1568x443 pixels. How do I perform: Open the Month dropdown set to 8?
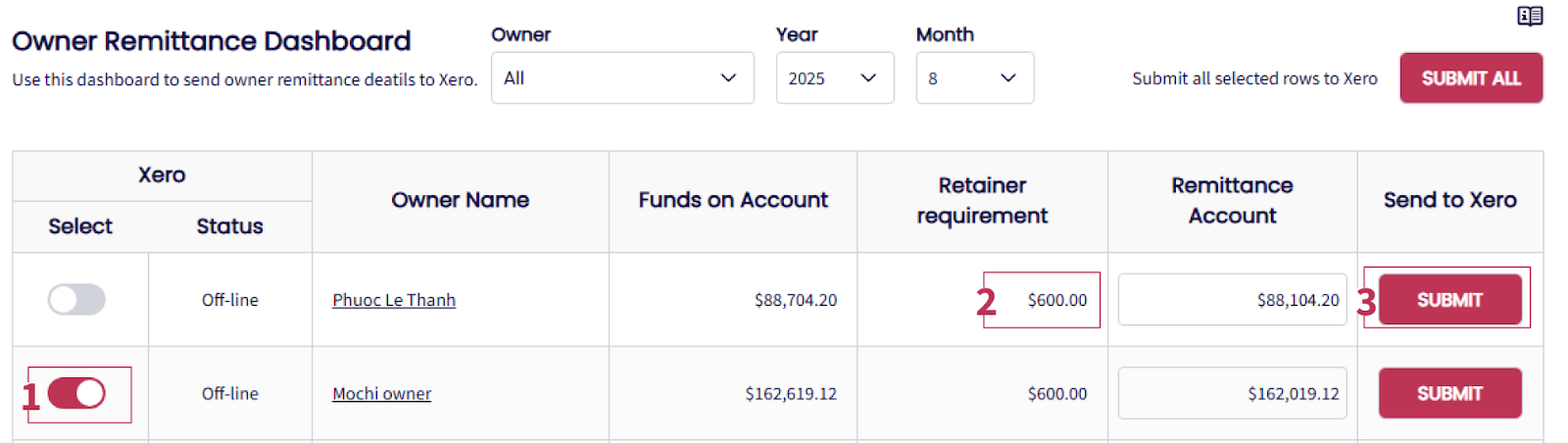click(x=974, y=78)
